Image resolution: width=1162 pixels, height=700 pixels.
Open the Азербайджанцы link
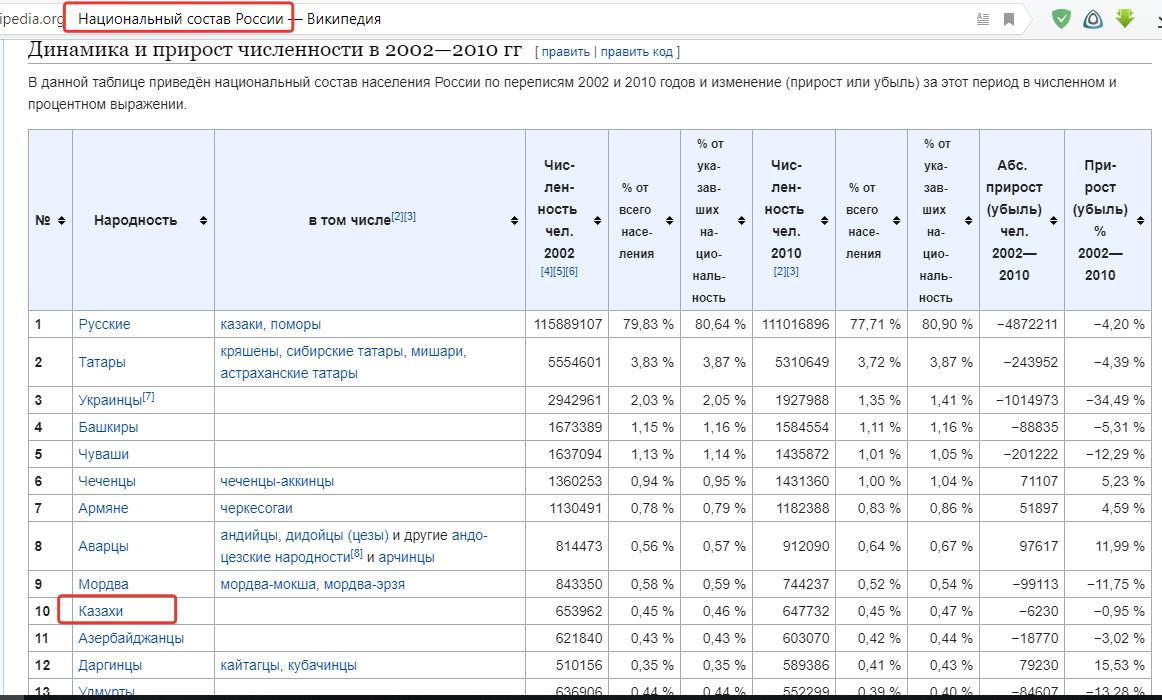(131, 638)
